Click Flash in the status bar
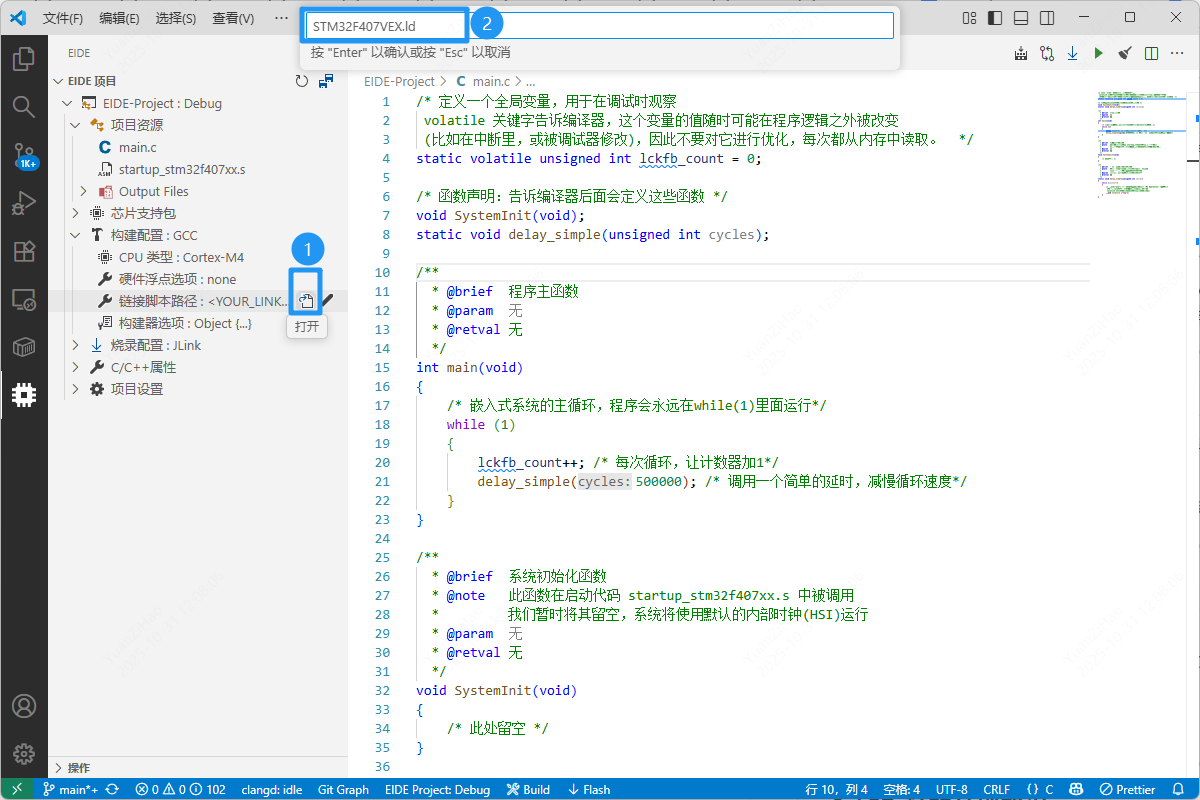 [x=589, y=790]
